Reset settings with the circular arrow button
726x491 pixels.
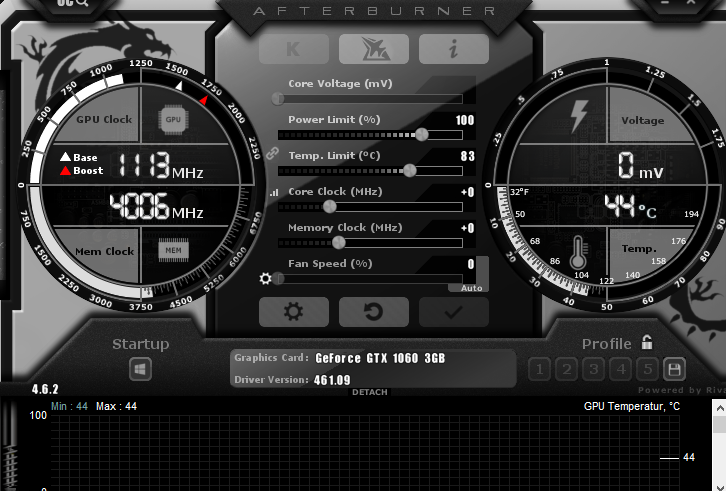[374, 312]
